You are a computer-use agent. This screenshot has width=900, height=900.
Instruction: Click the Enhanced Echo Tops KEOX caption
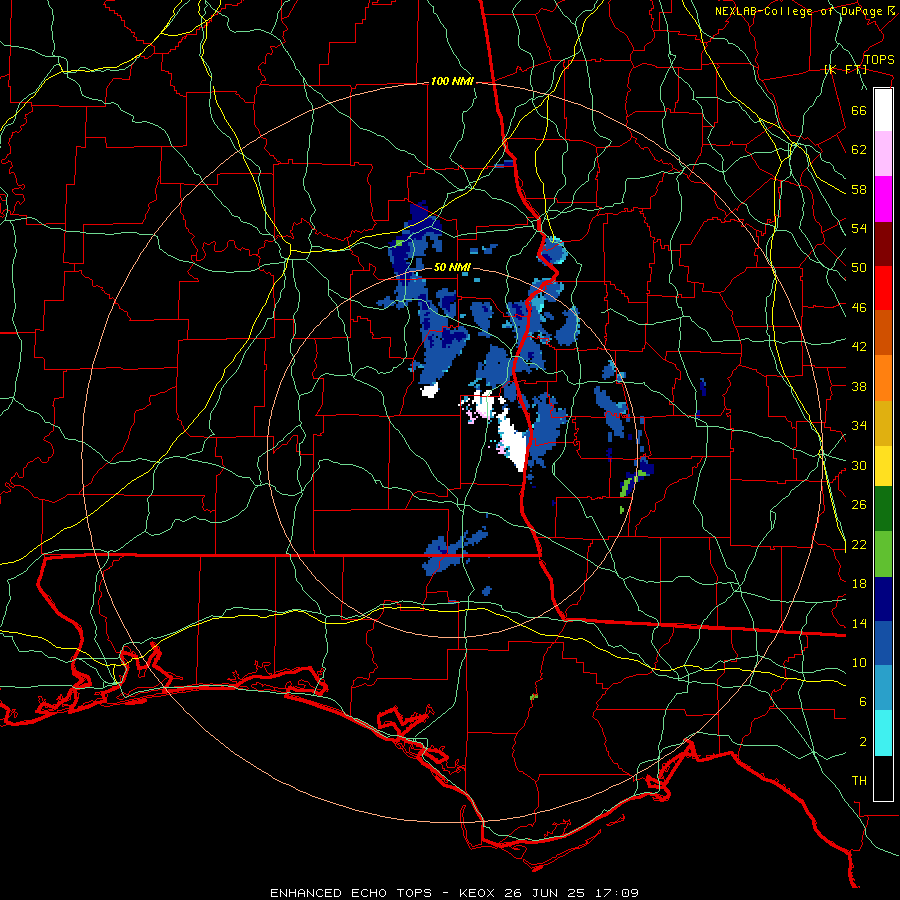(454, 893)
